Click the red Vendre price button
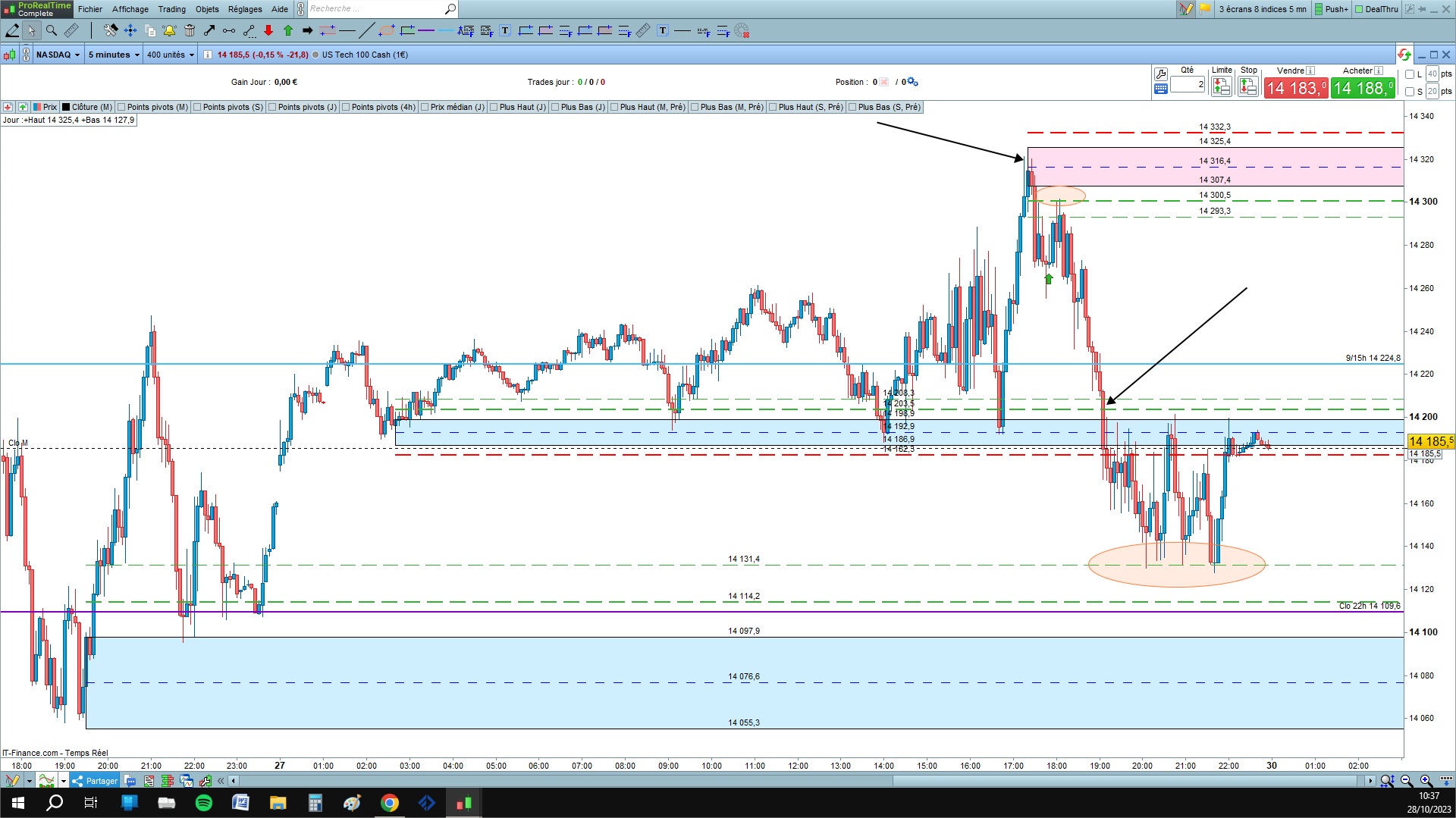The width and height of the screenshot is (1456, 818). [x=1296, y=88]
